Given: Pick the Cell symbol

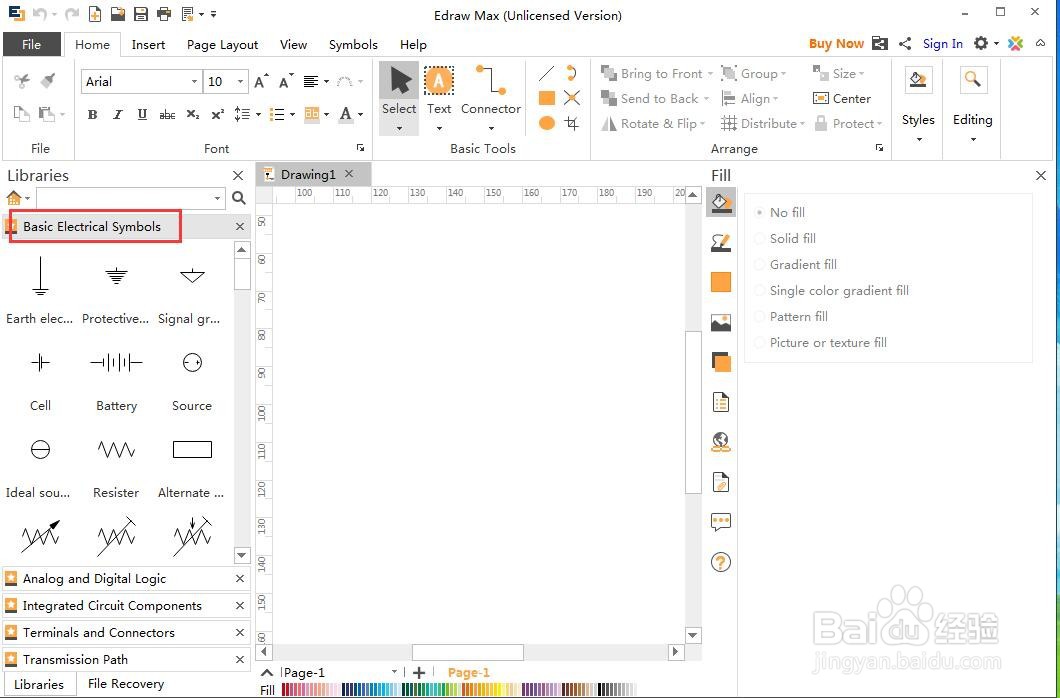Looking at the screenshot, I should coord(41,363).
